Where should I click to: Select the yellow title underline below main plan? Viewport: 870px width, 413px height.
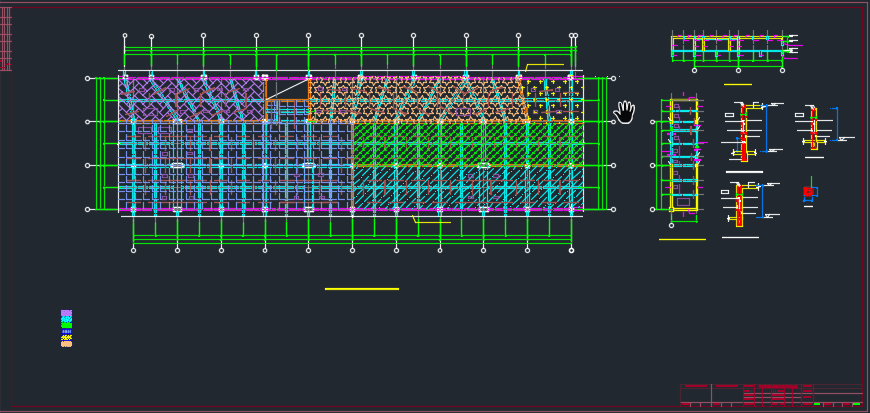click(x=362, y=289)
